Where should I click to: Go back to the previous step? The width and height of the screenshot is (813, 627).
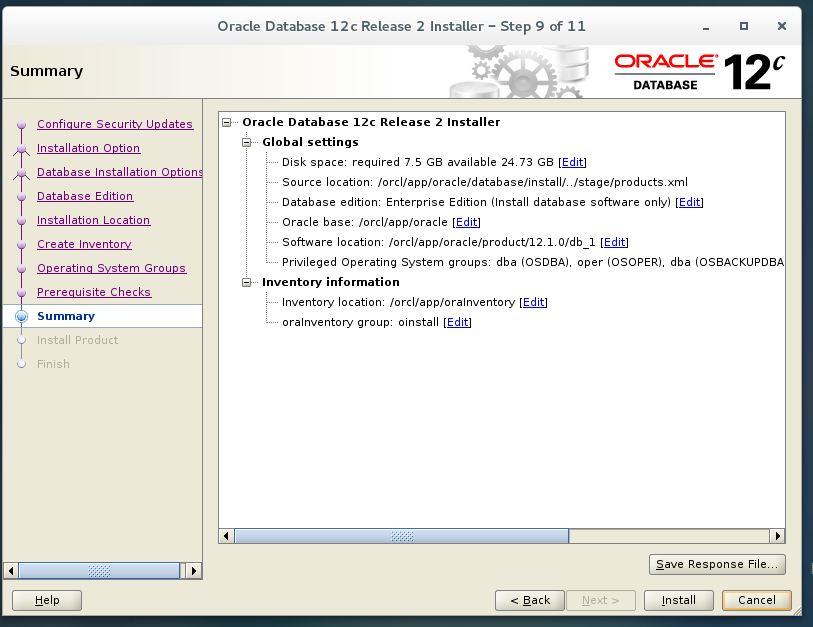click(x=529, y=600)
